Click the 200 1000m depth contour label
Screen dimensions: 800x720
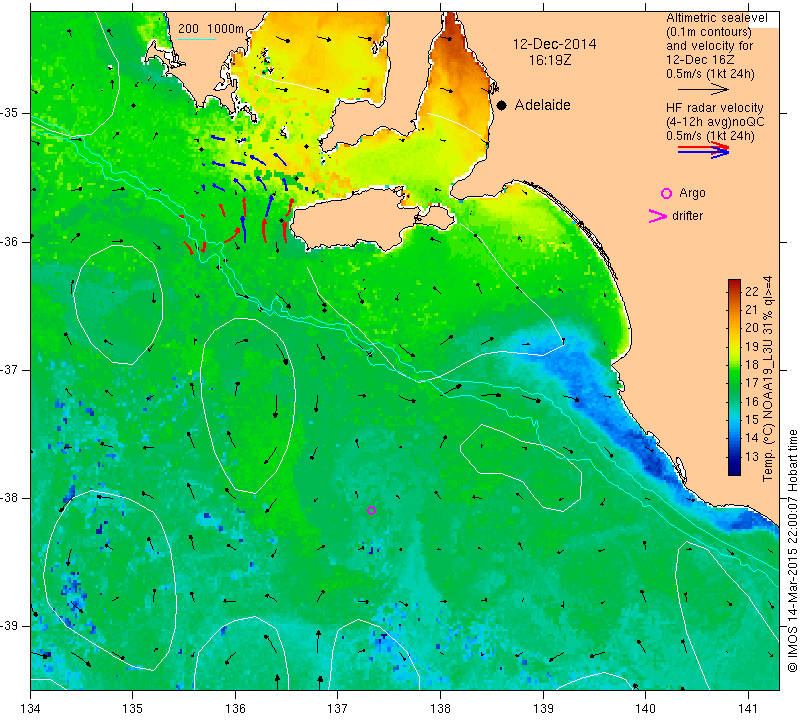[x=211, y=29]
